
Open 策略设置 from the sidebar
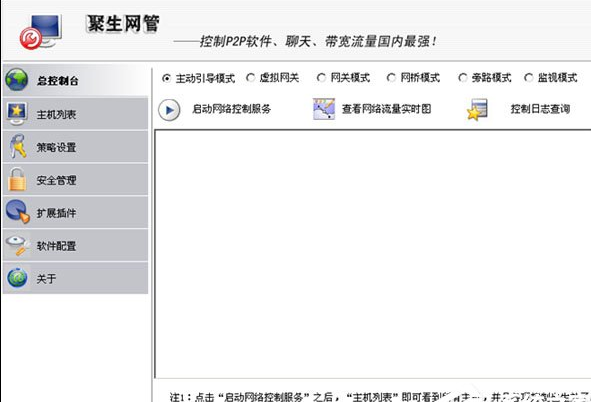75,147
